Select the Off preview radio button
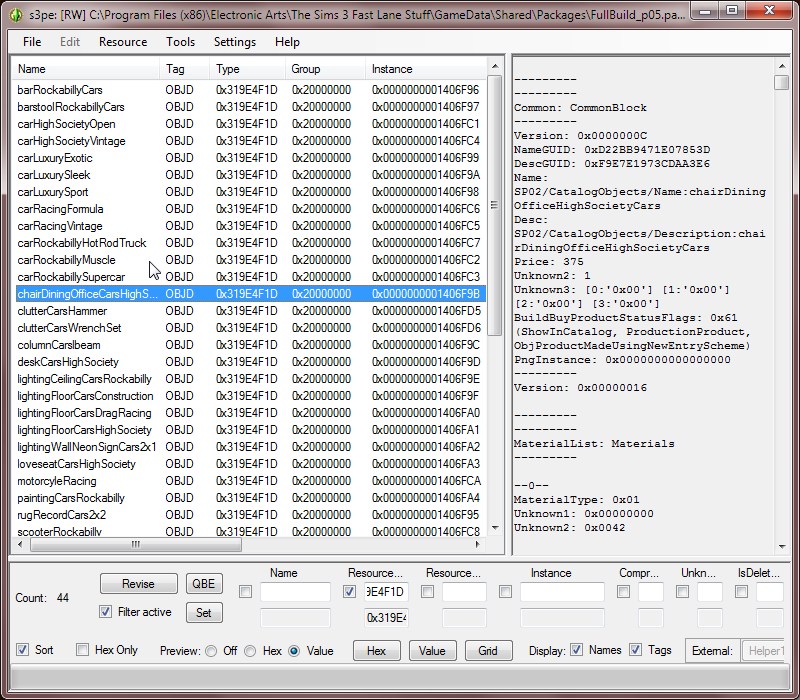 click(x=211, y=651)
